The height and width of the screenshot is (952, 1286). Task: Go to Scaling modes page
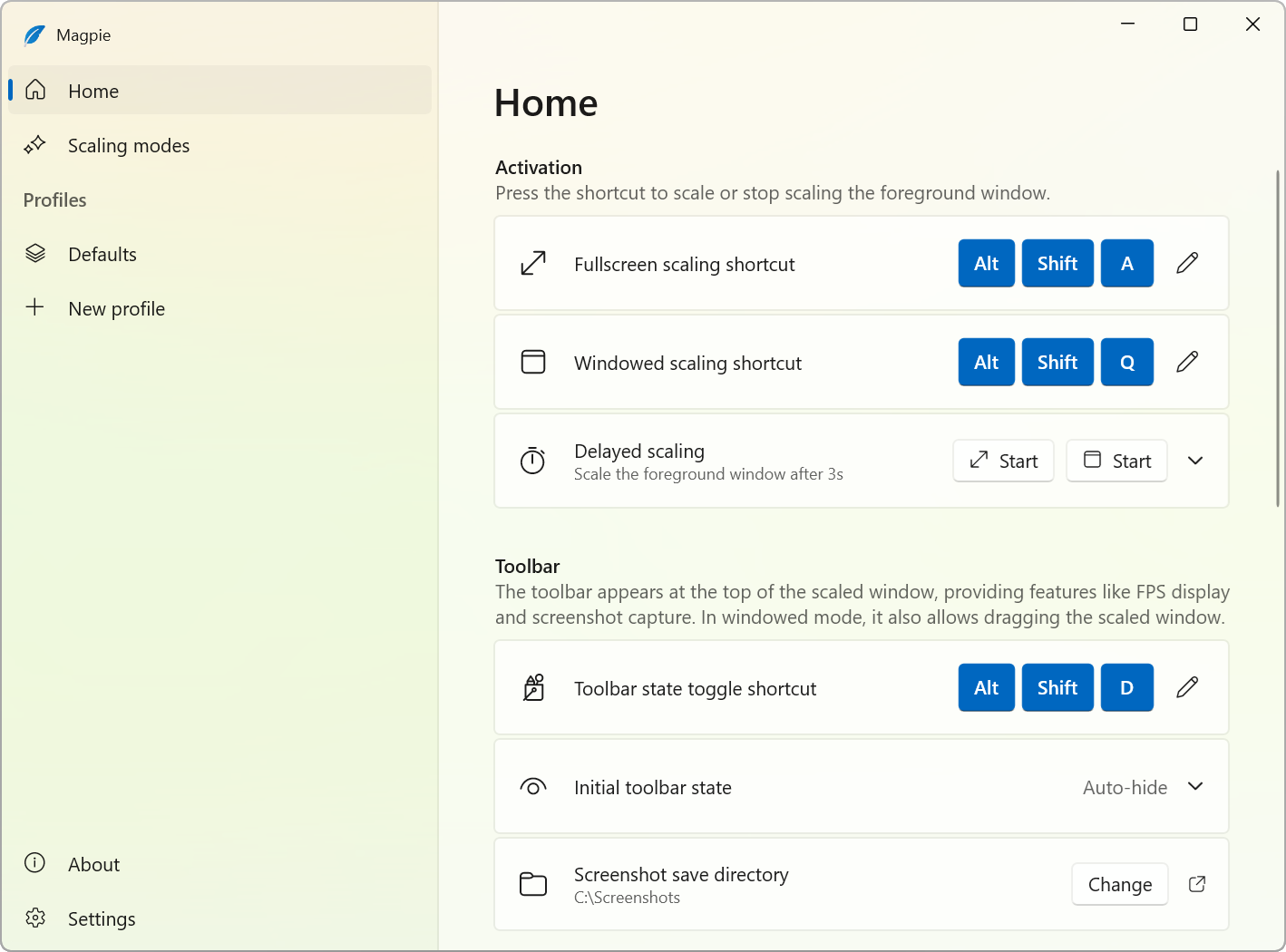coord(129,146)
